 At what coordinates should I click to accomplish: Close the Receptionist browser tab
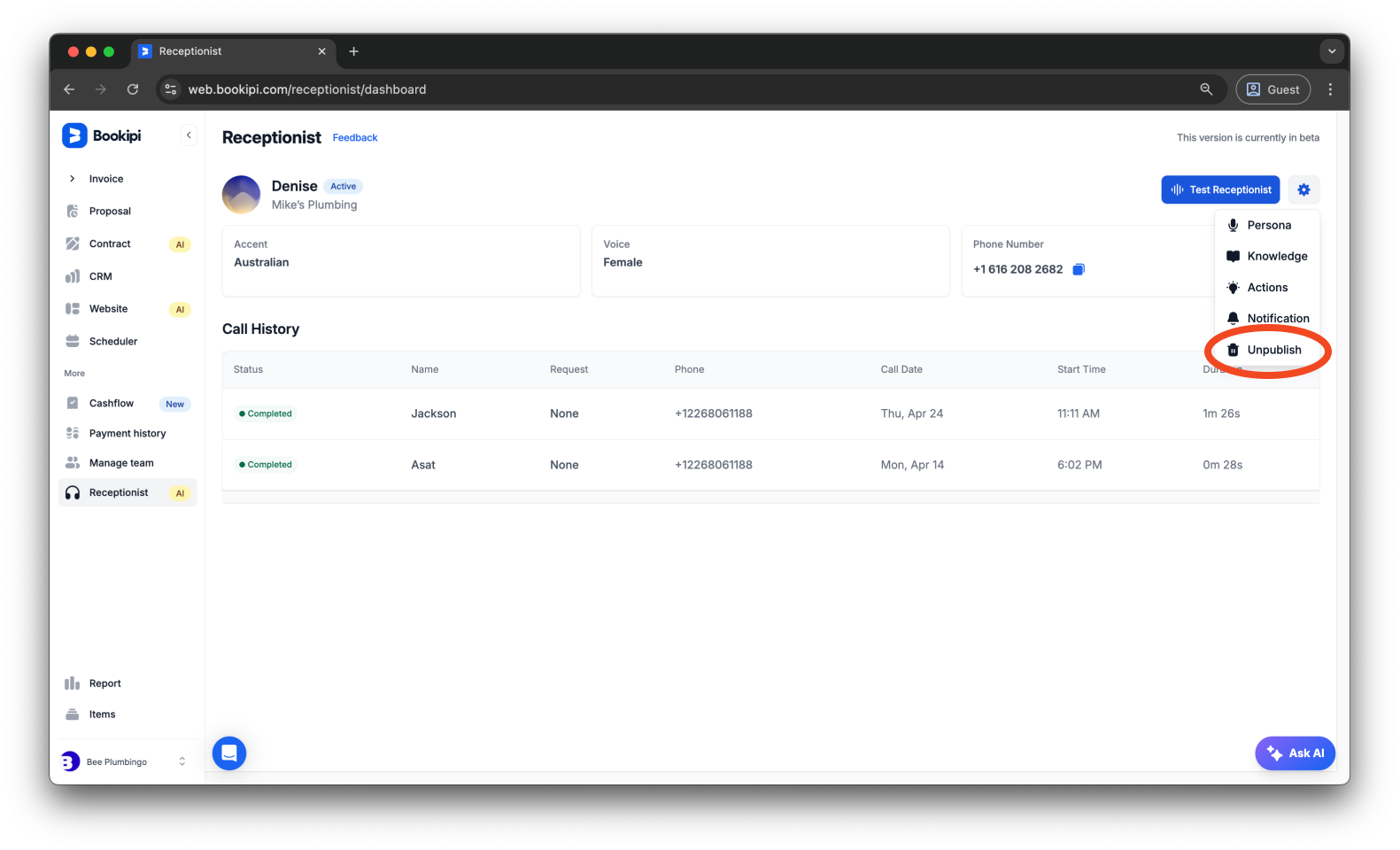click(x=321, y=51)
